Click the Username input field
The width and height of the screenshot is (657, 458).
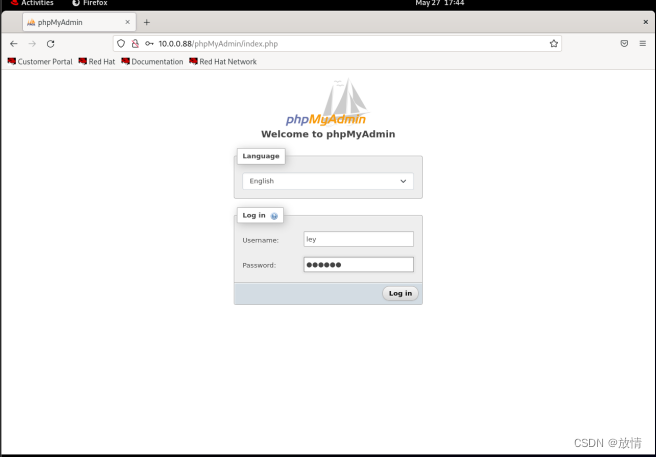click(358, 239)
